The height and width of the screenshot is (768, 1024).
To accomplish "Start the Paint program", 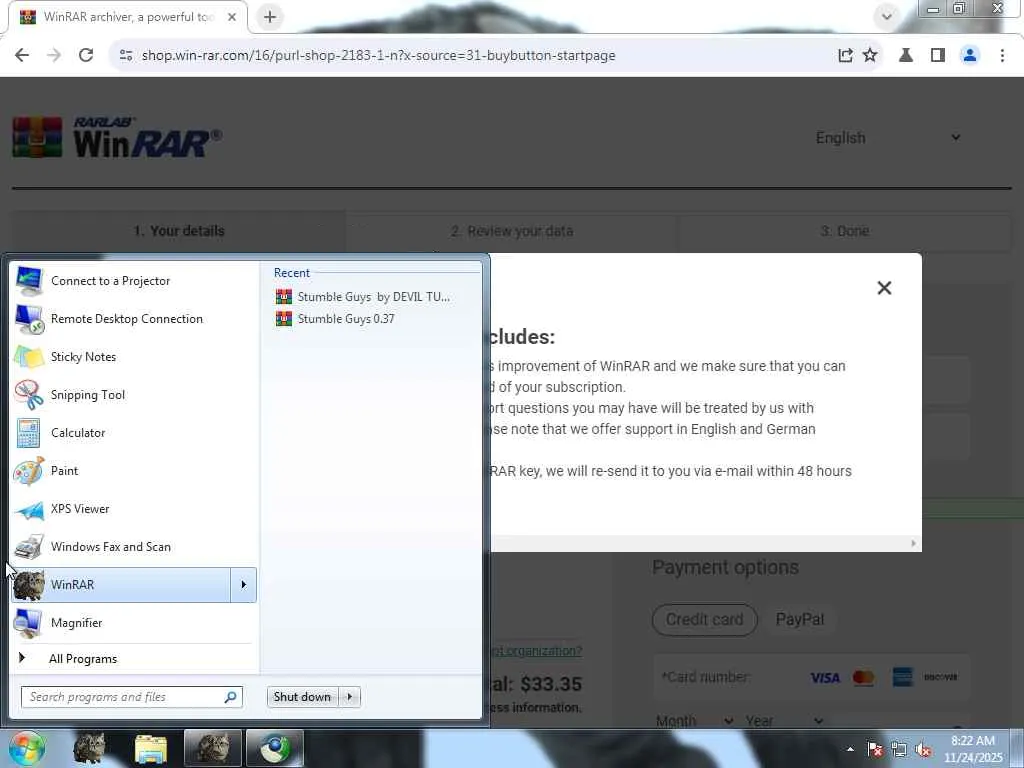I will 134,471.
